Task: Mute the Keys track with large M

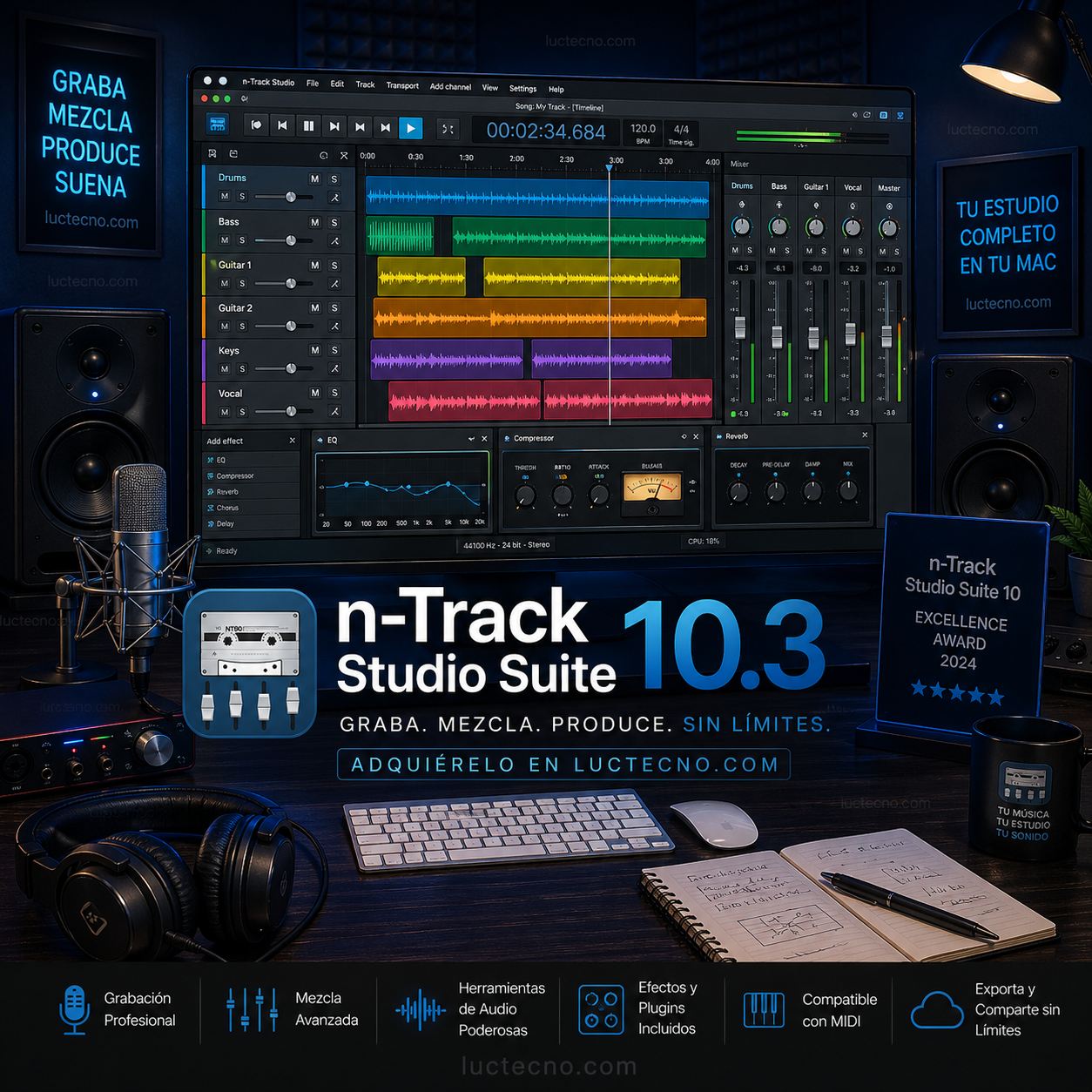Action: [314, 350]
